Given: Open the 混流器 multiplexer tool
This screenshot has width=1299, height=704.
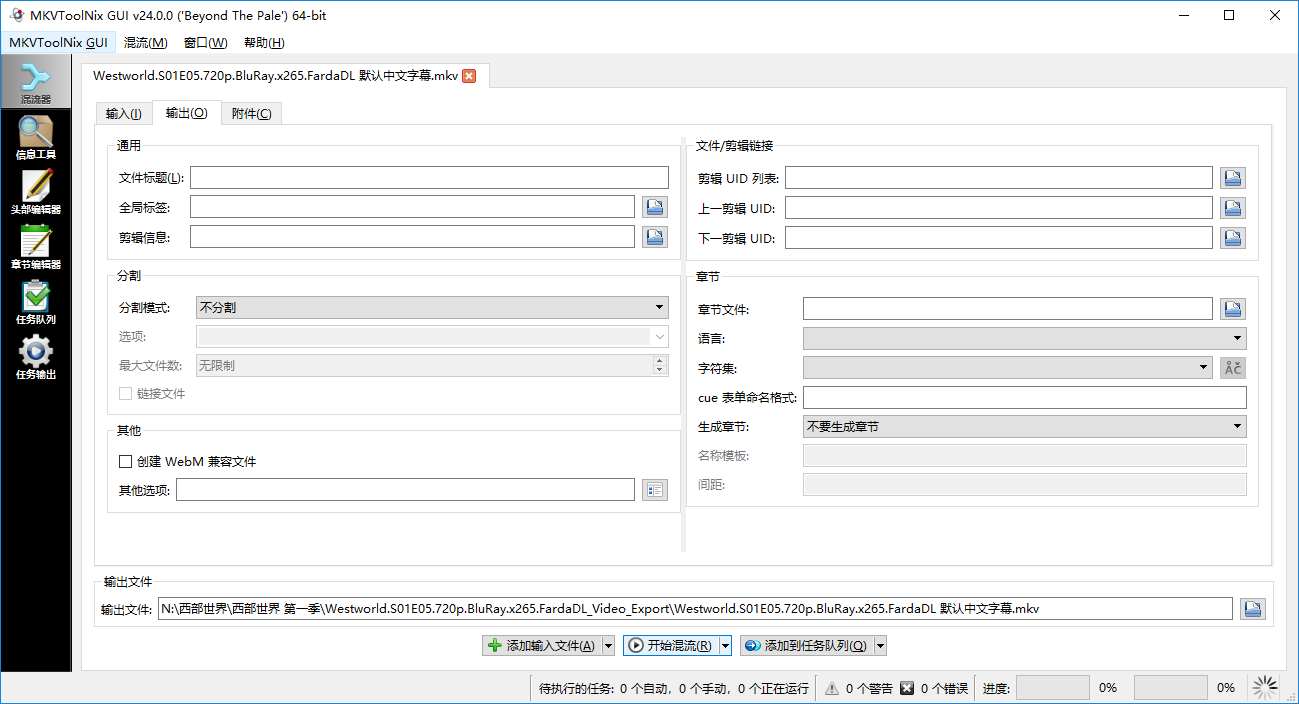Looking at the screenshot, I should pos(36,82).
